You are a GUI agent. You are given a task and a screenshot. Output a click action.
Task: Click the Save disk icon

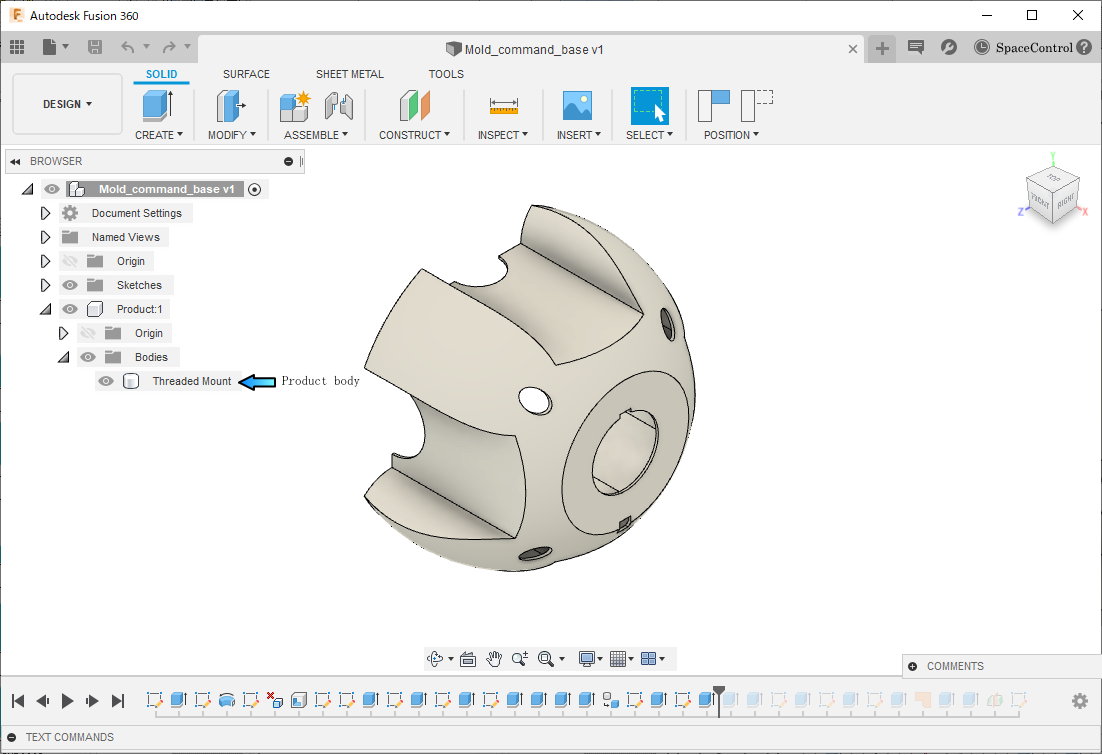coord(95,47)
